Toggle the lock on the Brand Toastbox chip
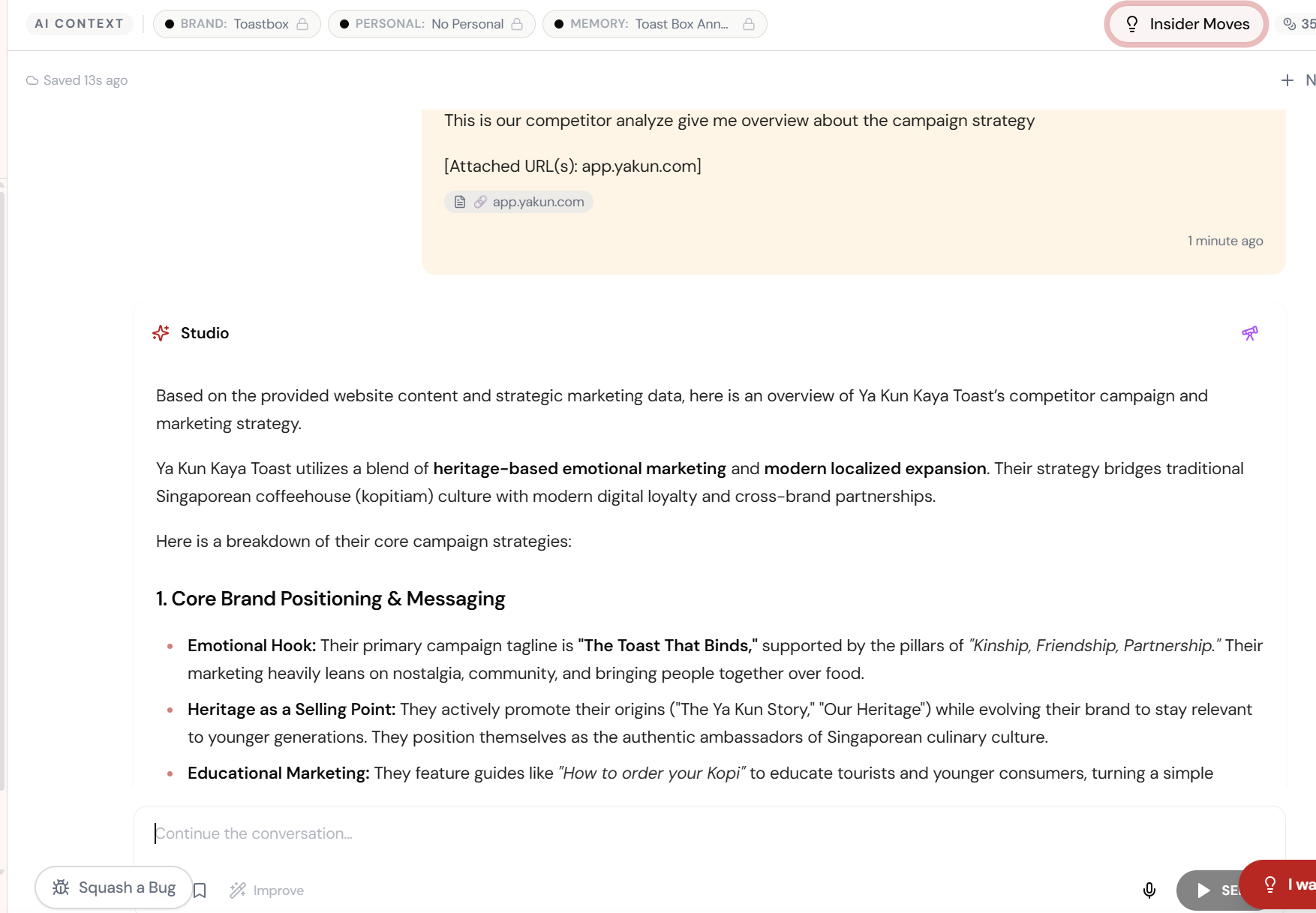Image resolution: width=1316 pixels, height=913 pixels. [x=302, y=24]
